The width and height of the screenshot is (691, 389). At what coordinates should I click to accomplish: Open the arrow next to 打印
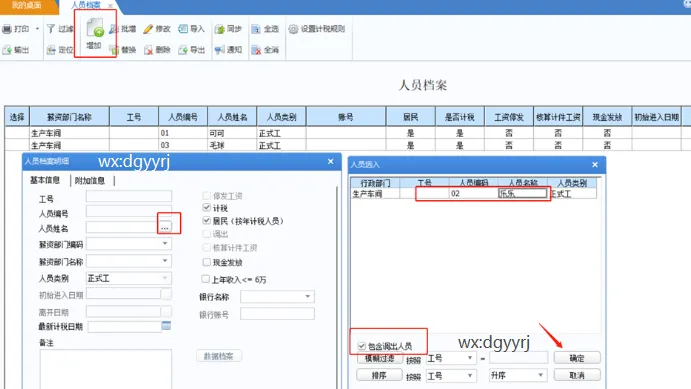(37, 29)
